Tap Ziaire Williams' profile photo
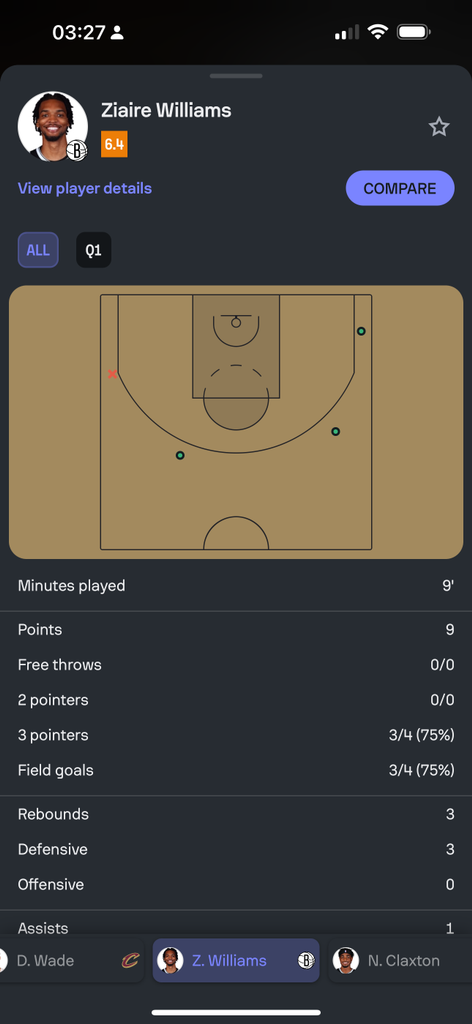 point(52,126)
